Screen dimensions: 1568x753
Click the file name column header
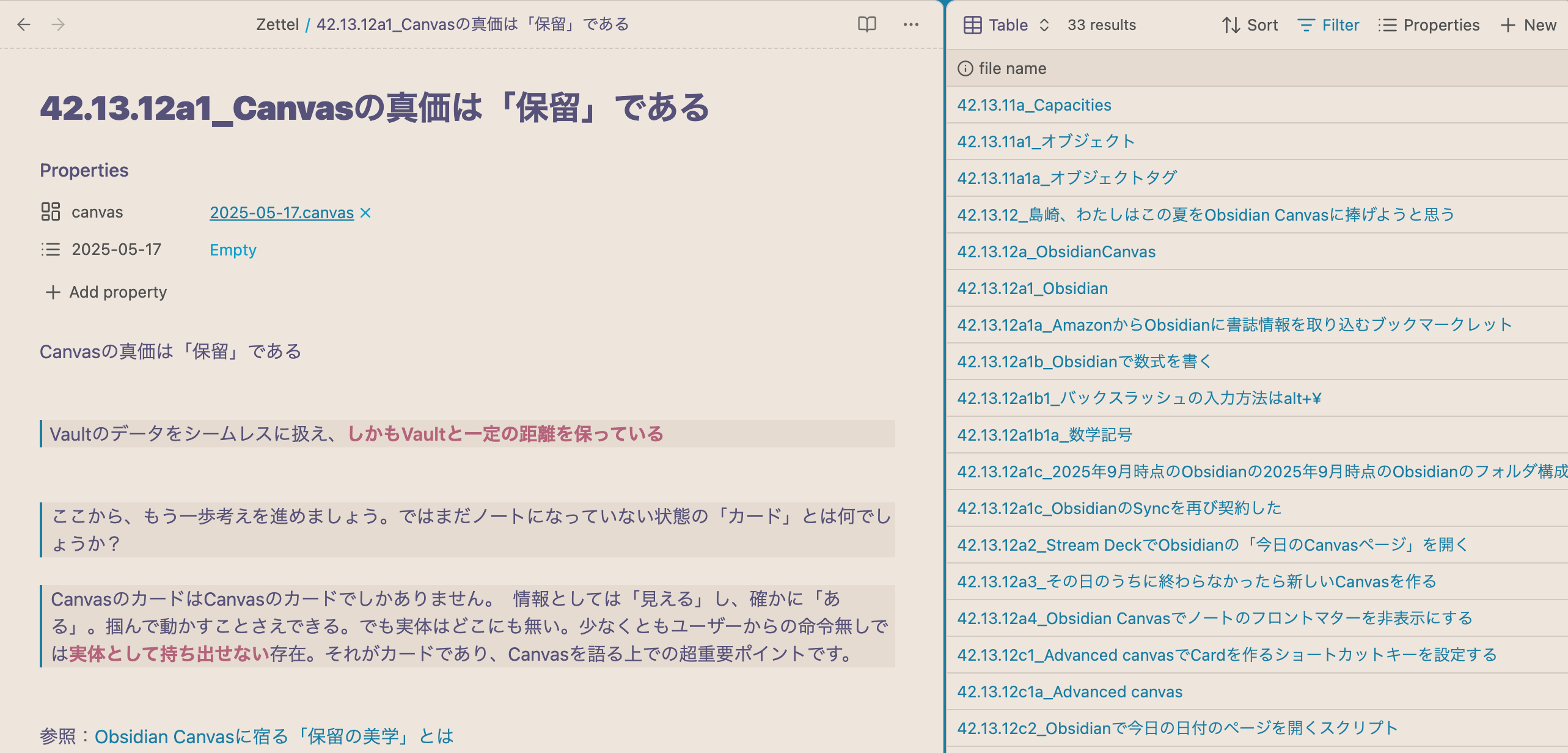[1012, 68]
